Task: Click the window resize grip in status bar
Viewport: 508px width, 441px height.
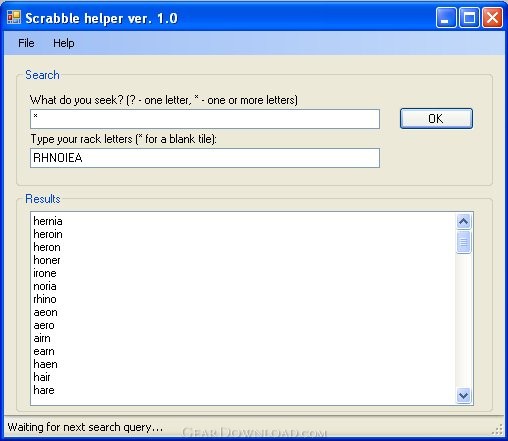Action: [498, 430]
